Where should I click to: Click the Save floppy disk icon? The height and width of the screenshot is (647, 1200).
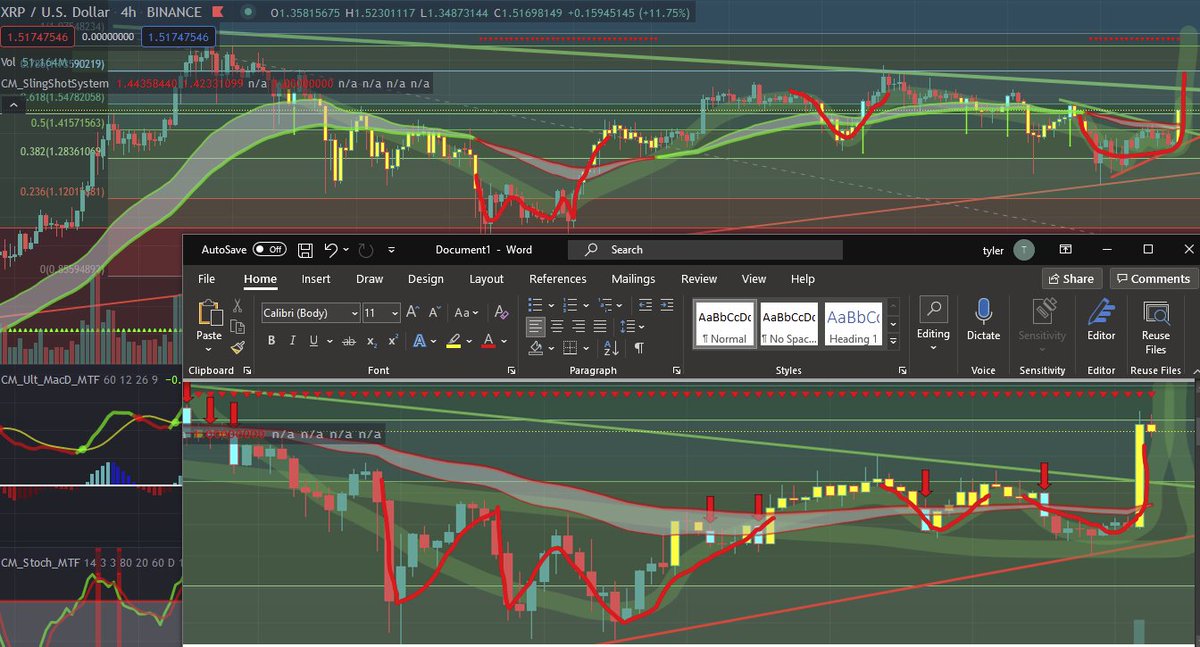tap(306, 249)
